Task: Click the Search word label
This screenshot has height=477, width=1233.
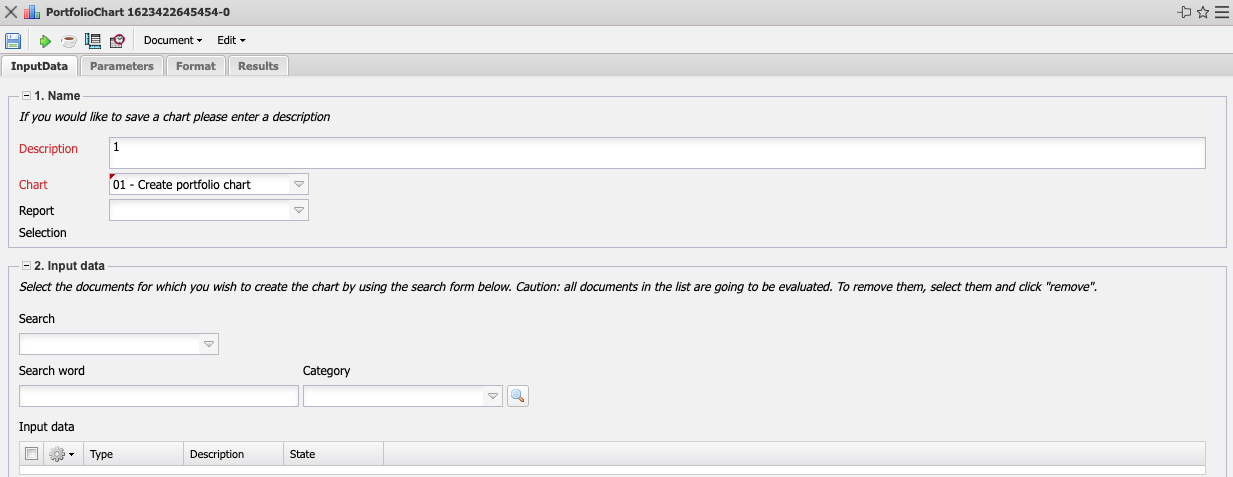Action: point(52,371)
